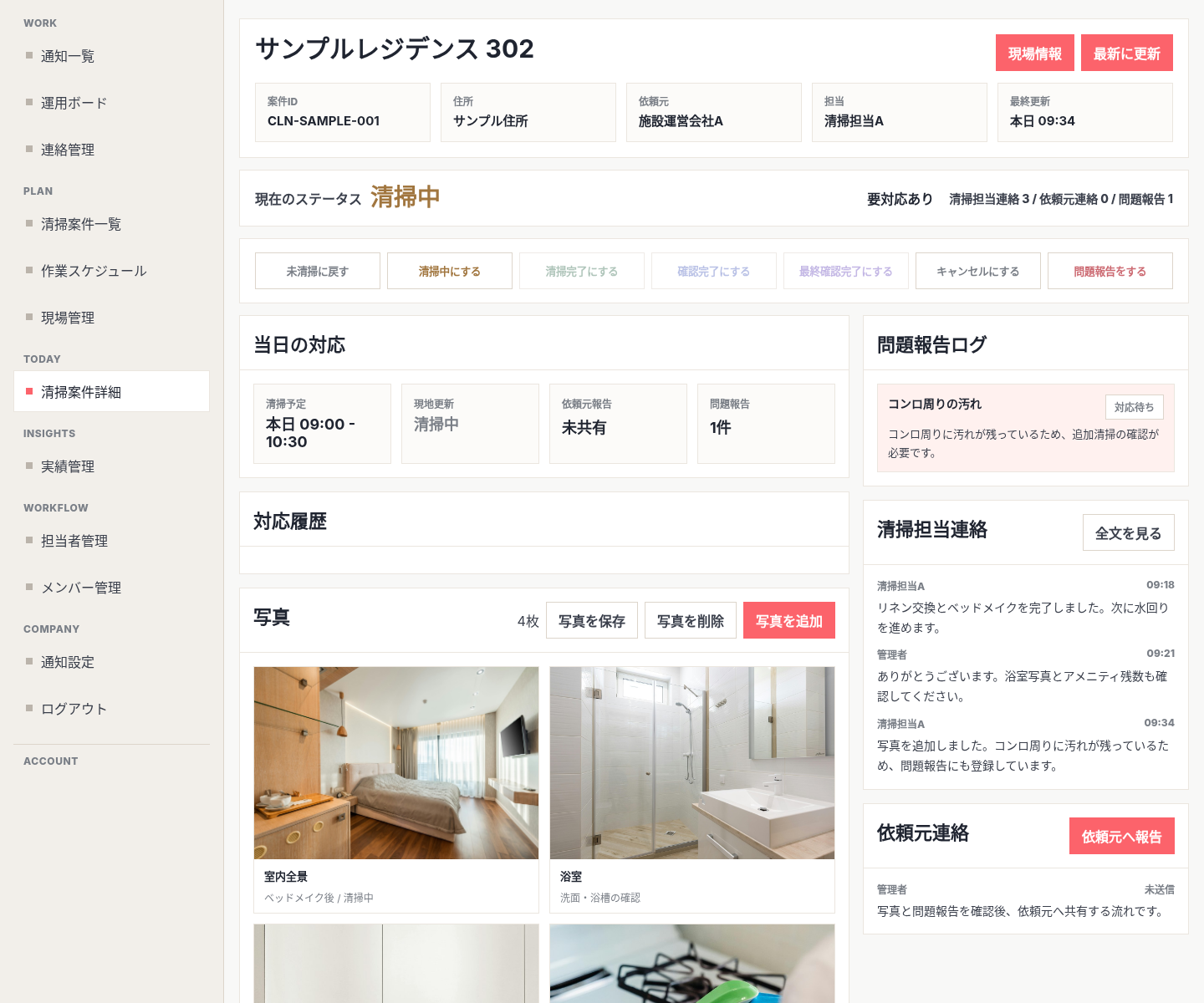
Task: Click the 問題報告 1件 card
Action: [767, 424]
